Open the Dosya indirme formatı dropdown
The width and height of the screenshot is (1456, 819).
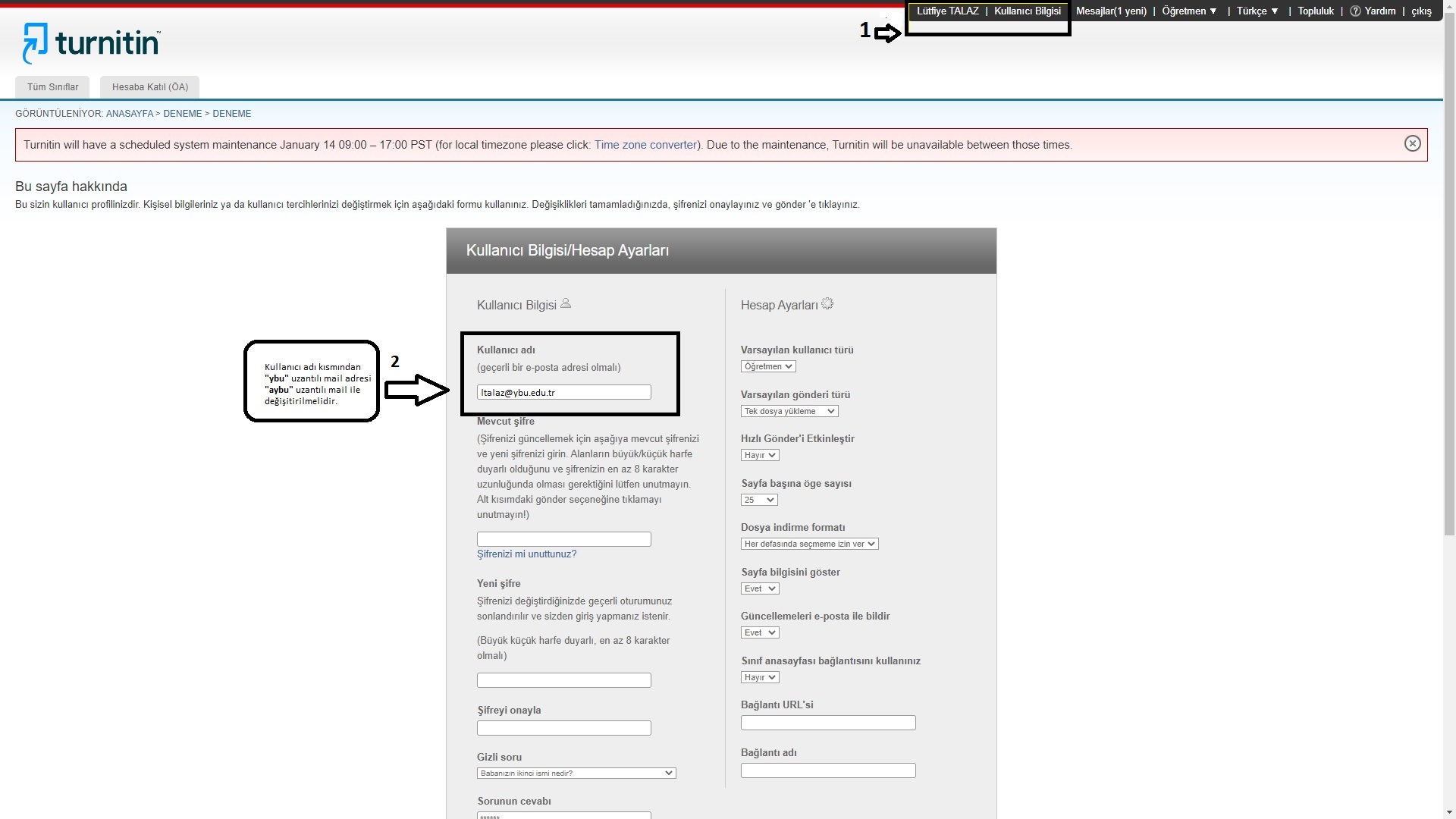(x=808, y=544)
